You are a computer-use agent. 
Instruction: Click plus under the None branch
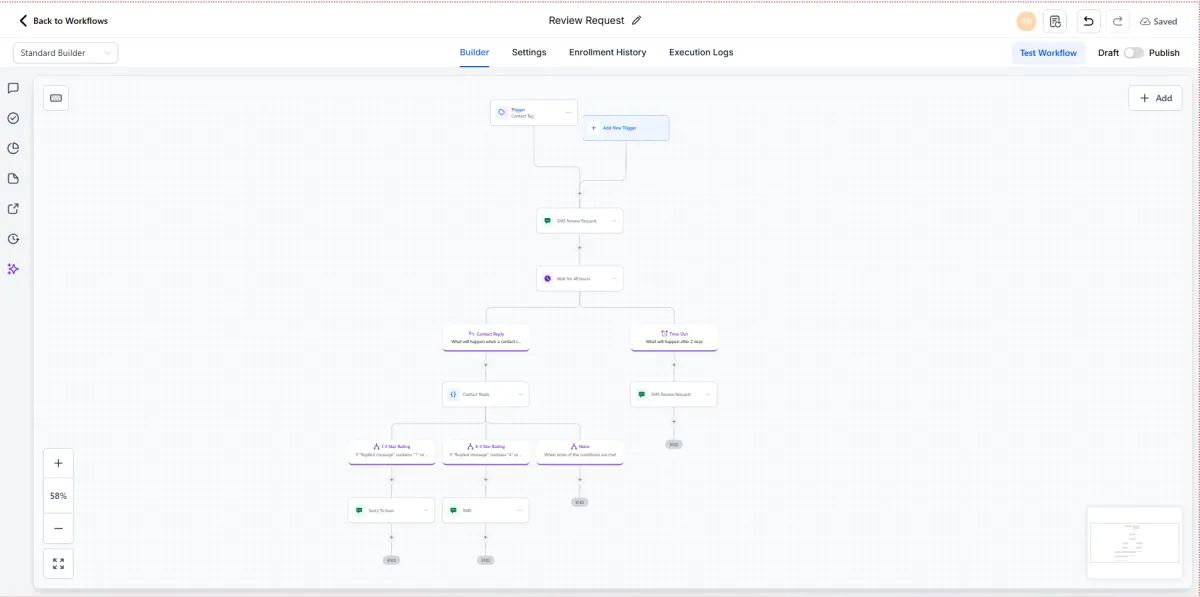(580, 480)
